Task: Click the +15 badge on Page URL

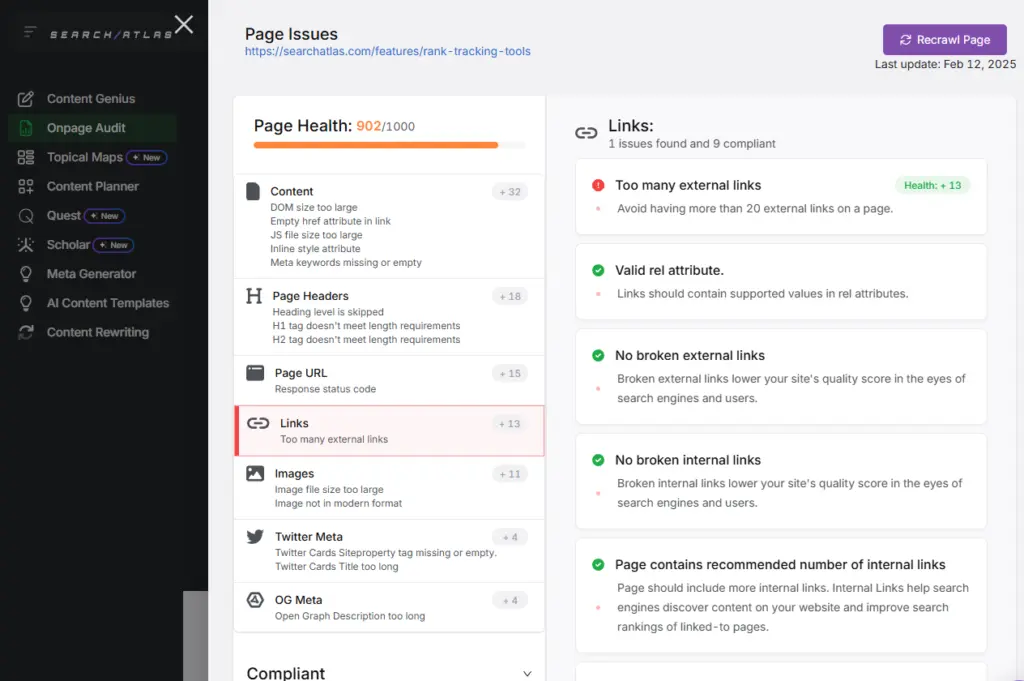Action: click(x=510, y=373)
